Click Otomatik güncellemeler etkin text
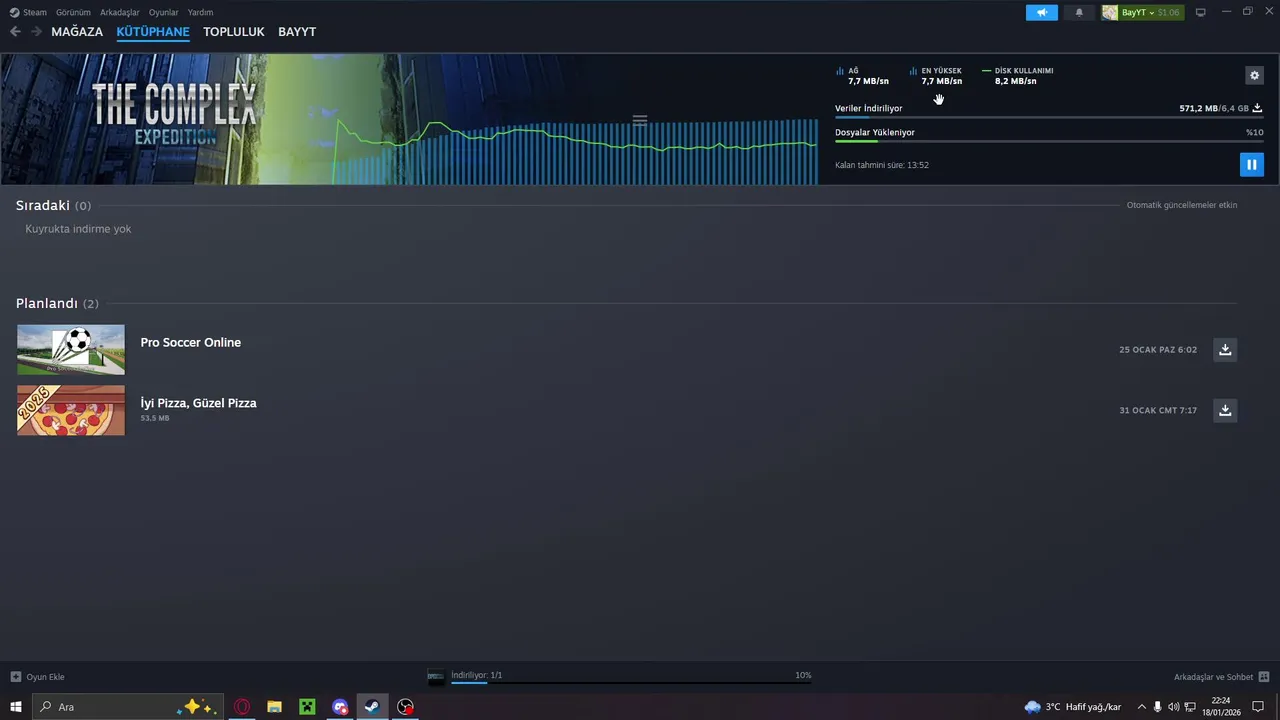 [1182, 205]
